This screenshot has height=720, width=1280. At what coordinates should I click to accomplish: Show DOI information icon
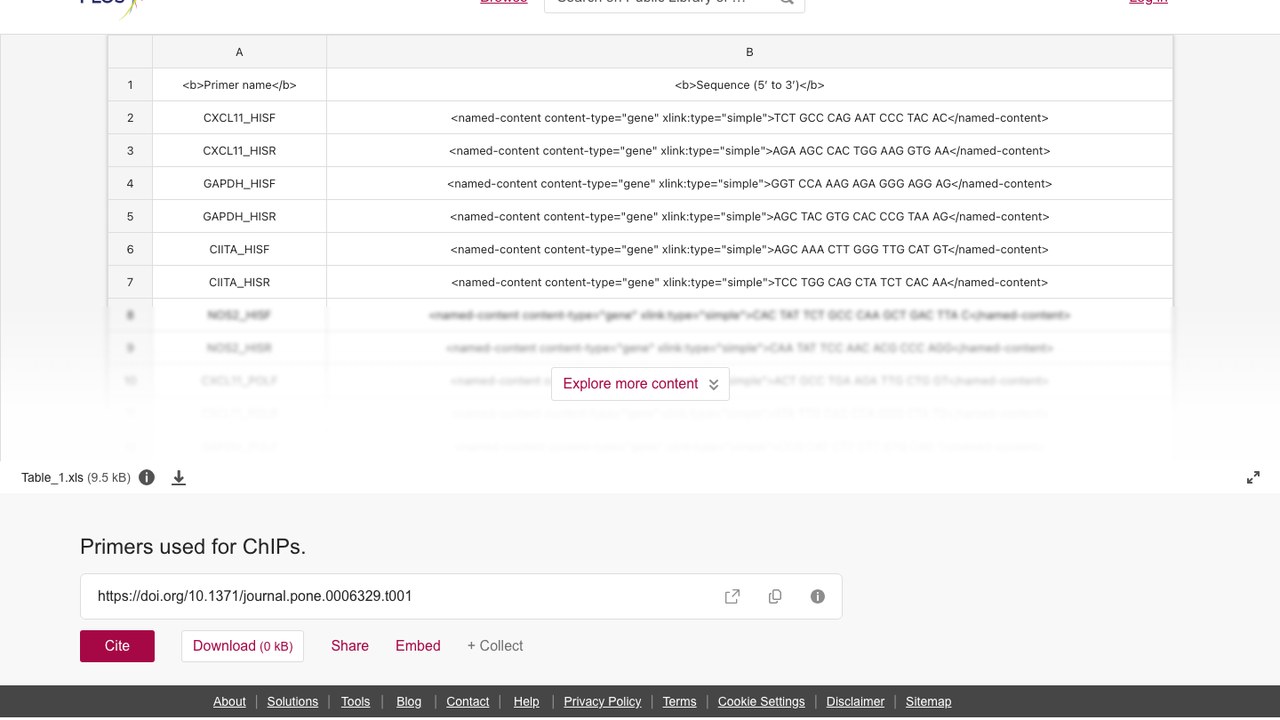(818, 596)
